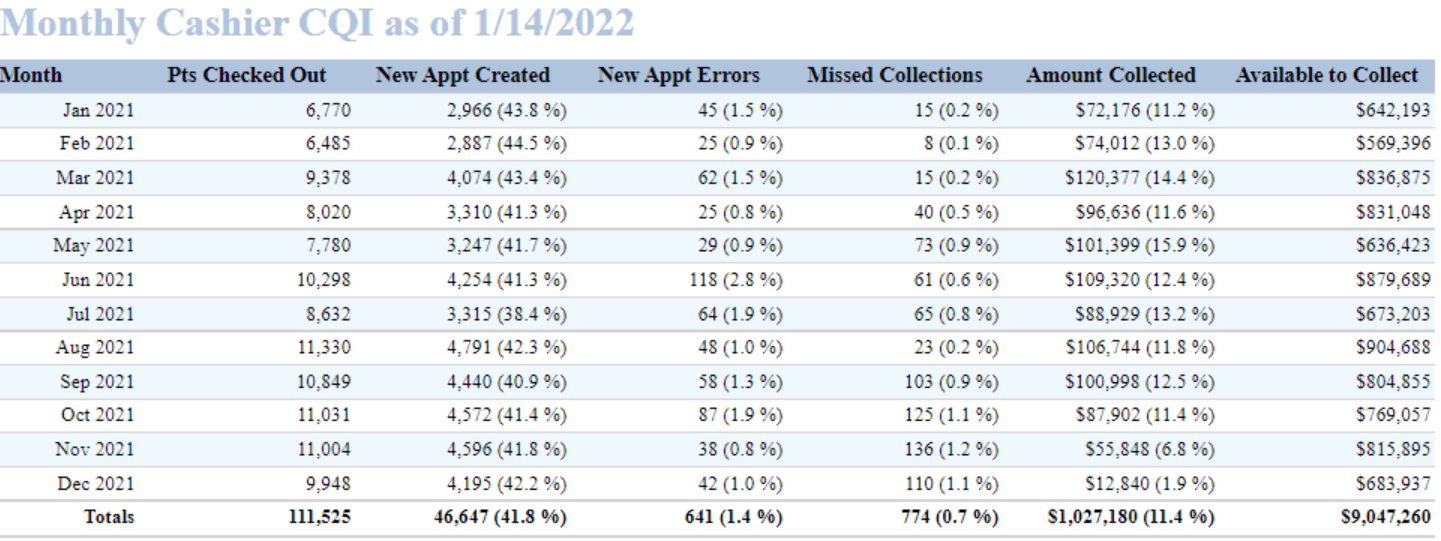Click the $642,193 available to collect value

1394,110
